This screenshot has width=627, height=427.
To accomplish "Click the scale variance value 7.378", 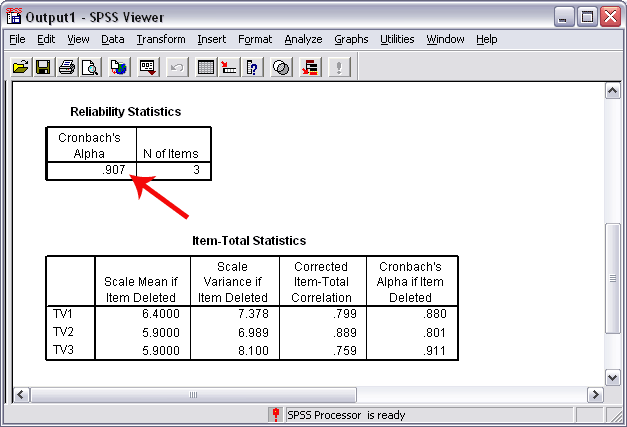I will click(254, 314).
